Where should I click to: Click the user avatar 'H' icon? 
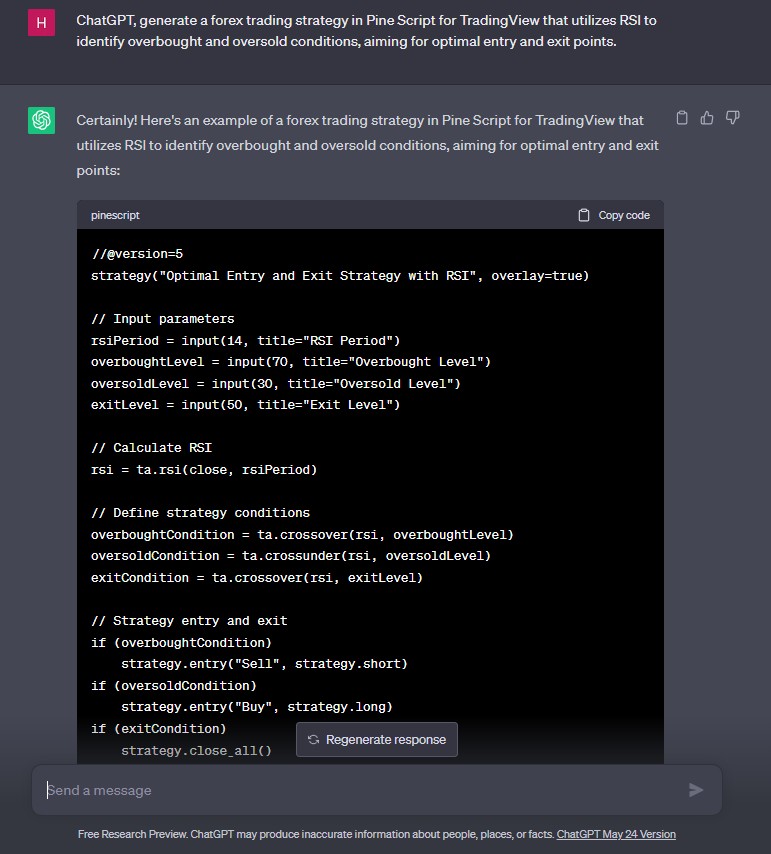coord(41,22)
